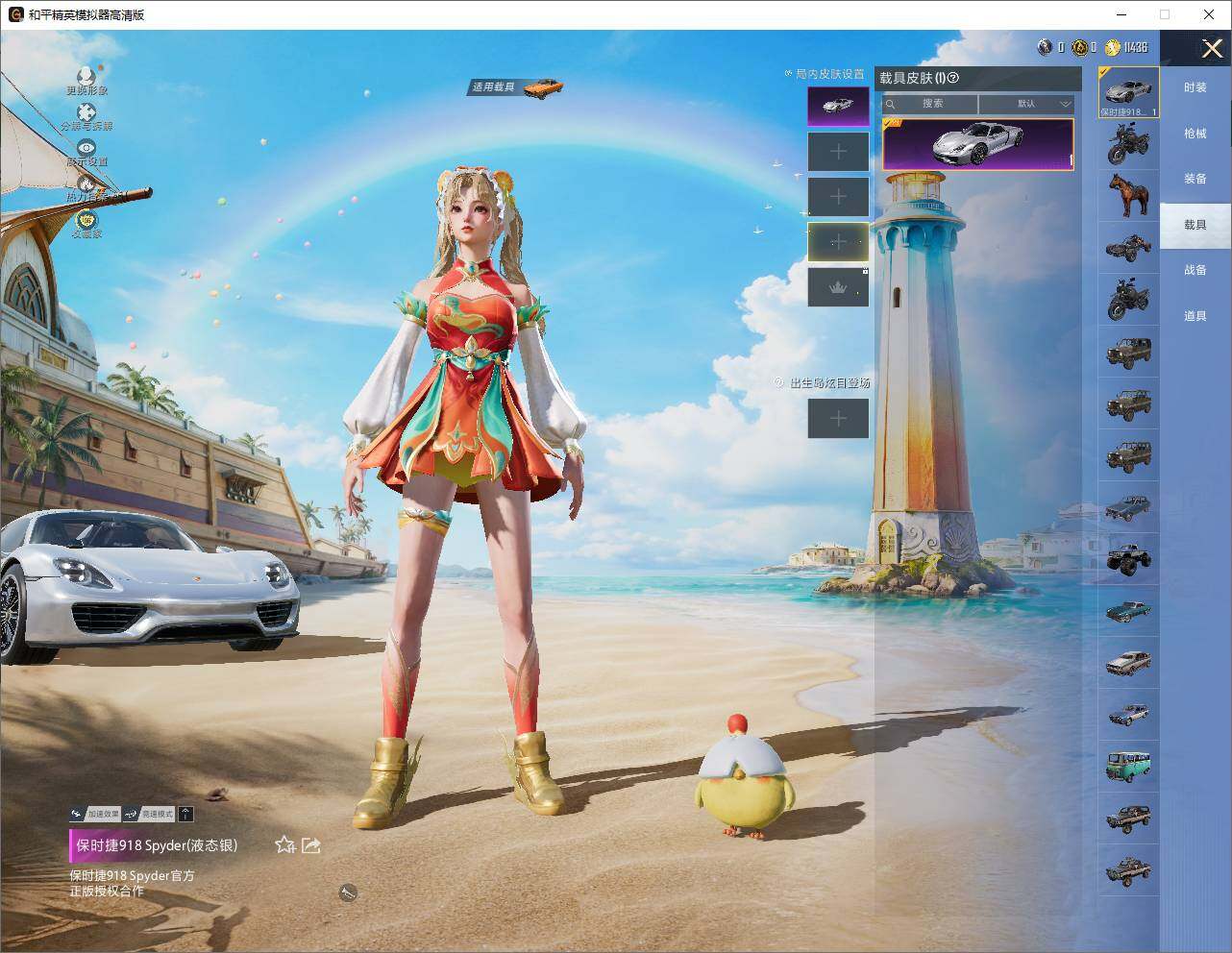Click the 竞速模式 racing mode tag
This screenshot has width=1232, height=953.
point(150,814)
